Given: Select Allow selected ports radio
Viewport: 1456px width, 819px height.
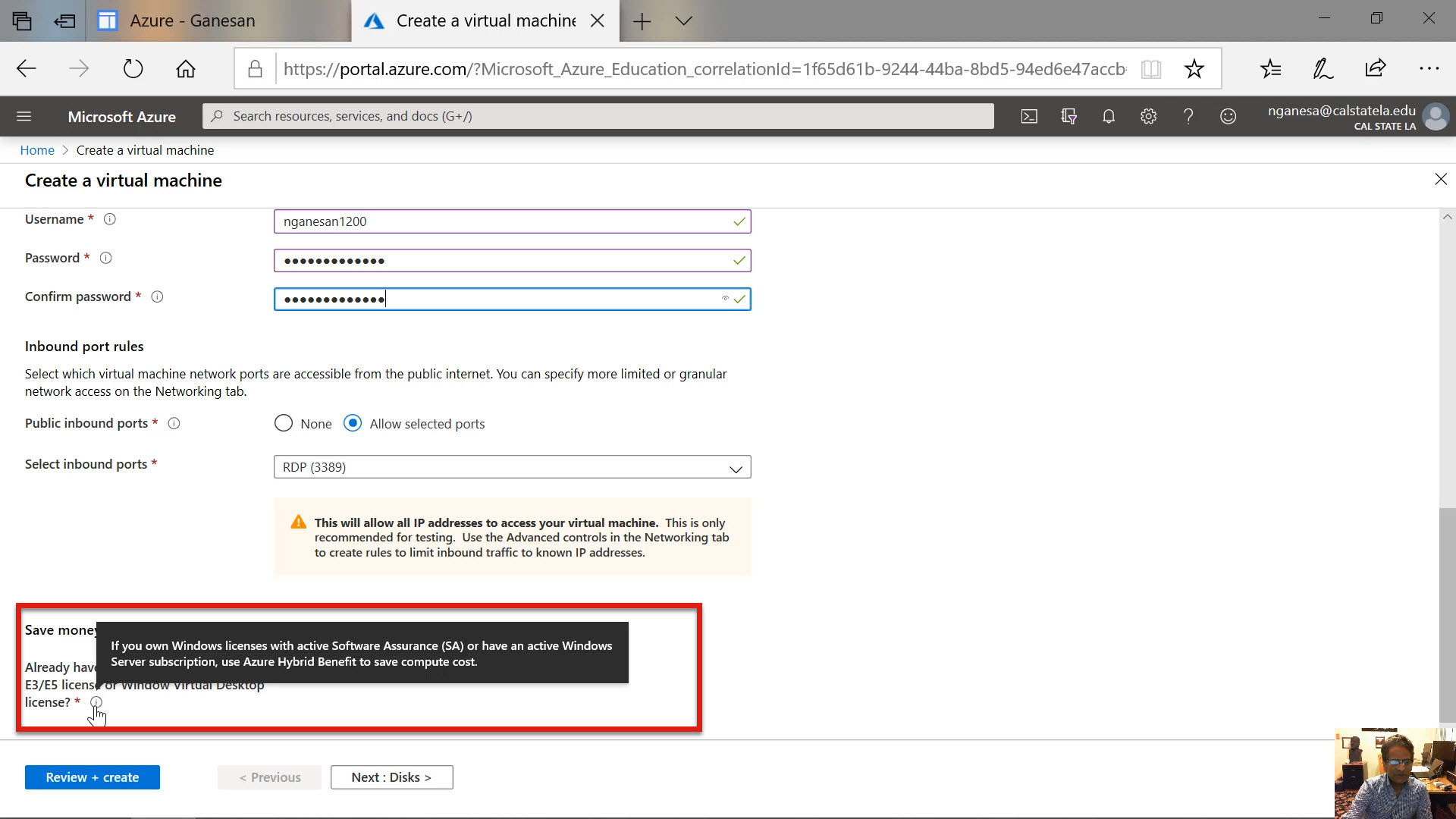Looking at the screenshot, I should [353, 423].
